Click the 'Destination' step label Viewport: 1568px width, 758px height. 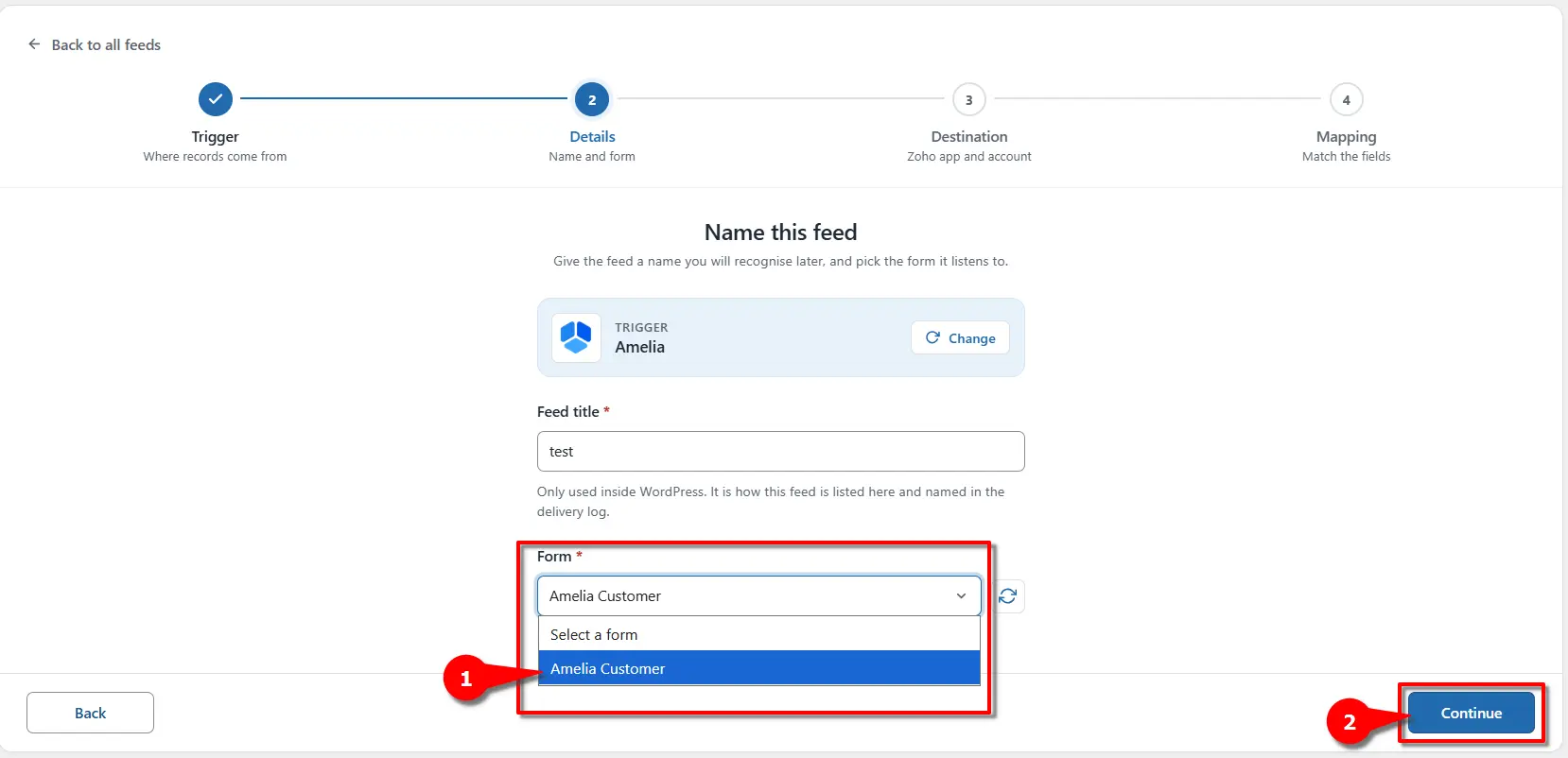(969, 137)
